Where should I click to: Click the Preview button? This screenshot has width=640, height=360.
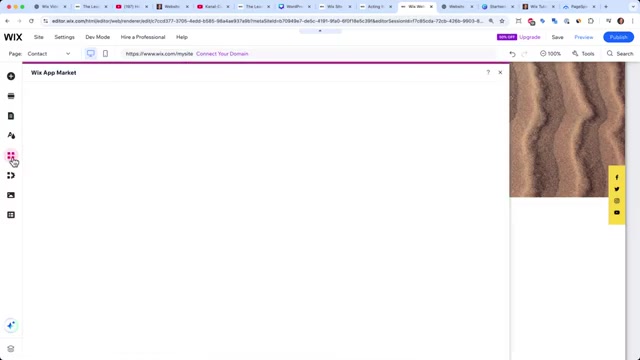click(584, 37)
